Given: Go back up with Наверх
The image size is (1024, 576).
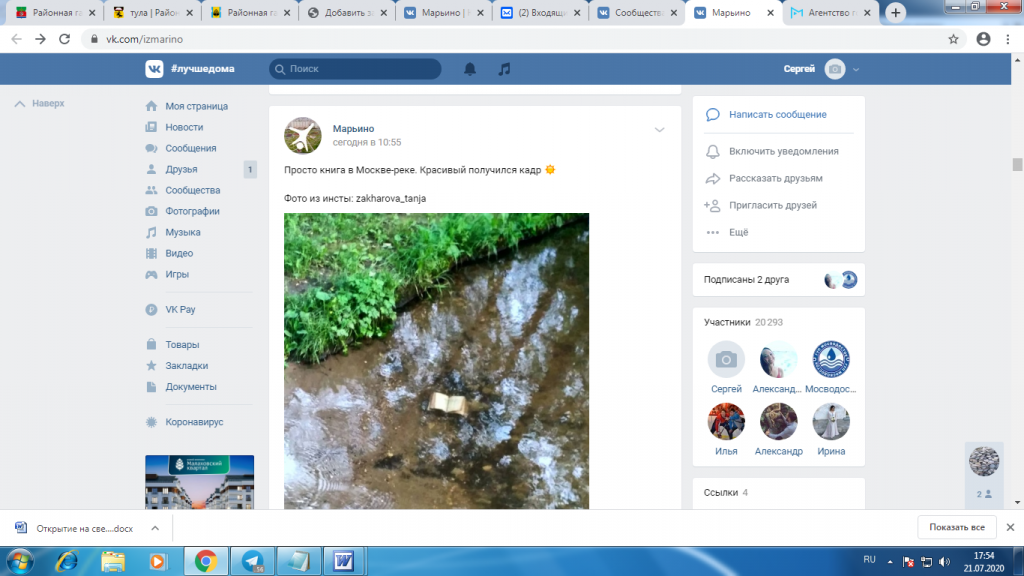Looking at the screenshot, I should point(40,103).
